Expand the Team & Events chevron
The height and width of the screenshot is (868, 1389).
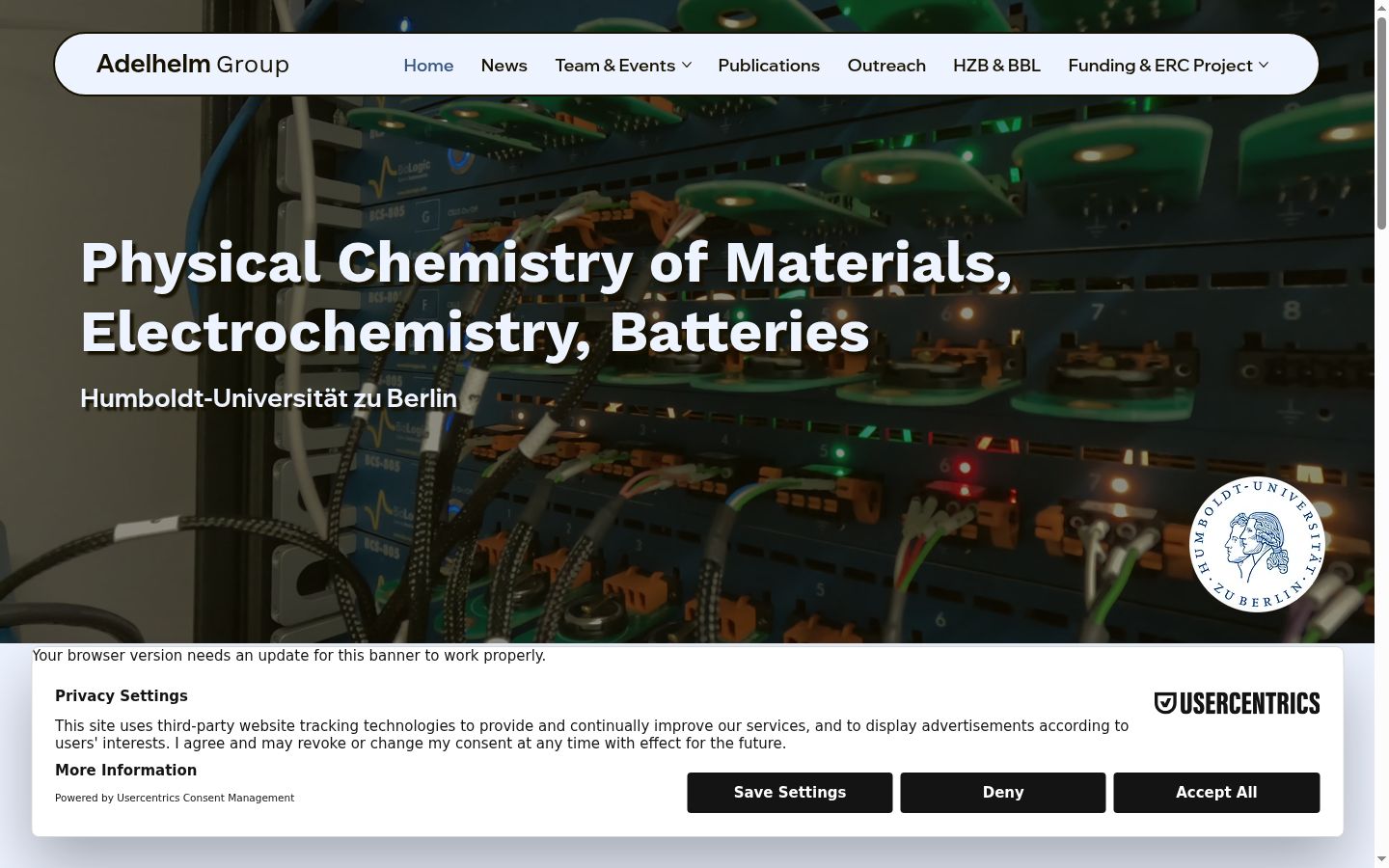pyautogui.click(x=687, y=65)
